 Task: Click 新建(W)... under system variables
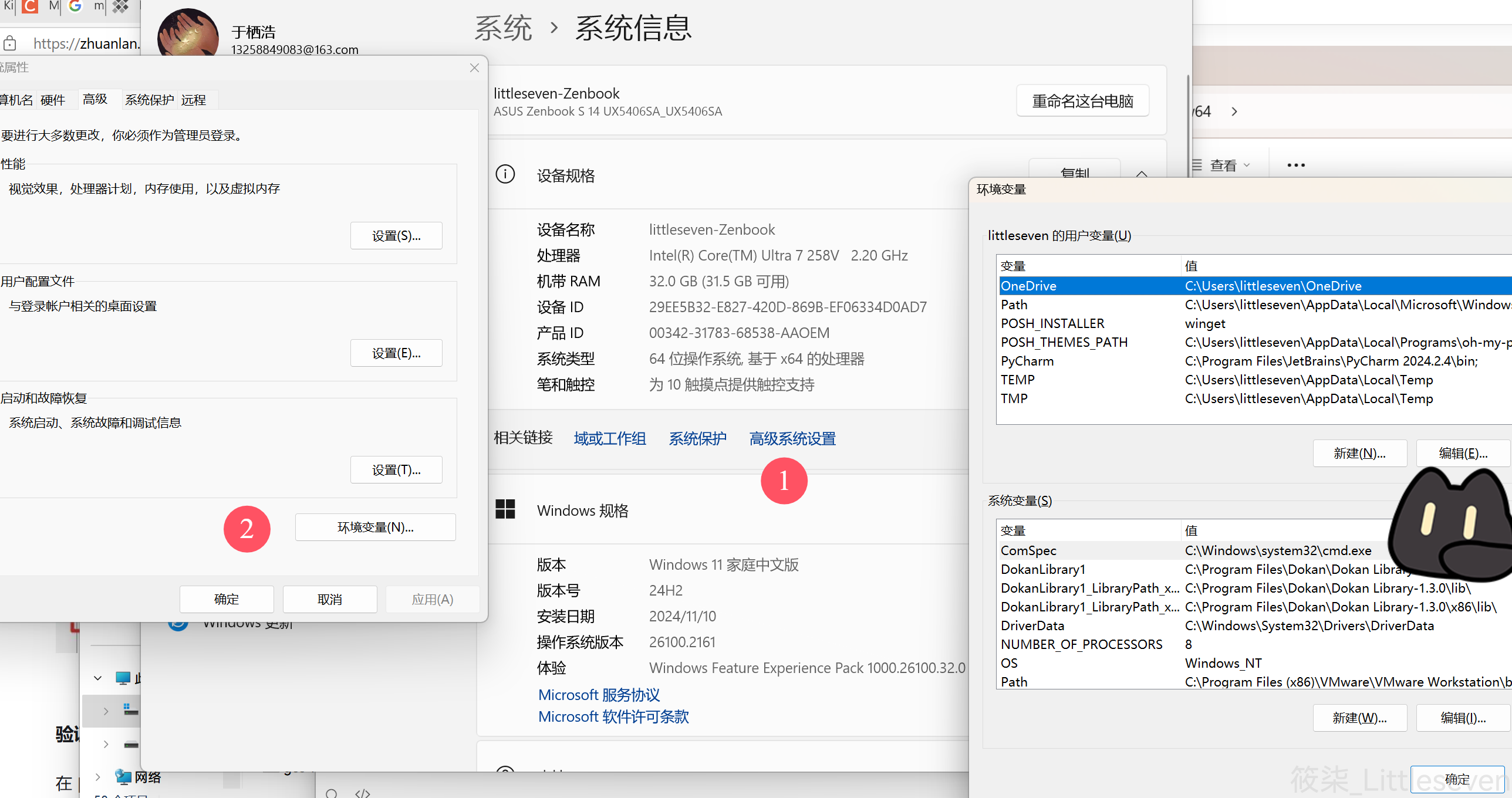tap(1360, 718)
